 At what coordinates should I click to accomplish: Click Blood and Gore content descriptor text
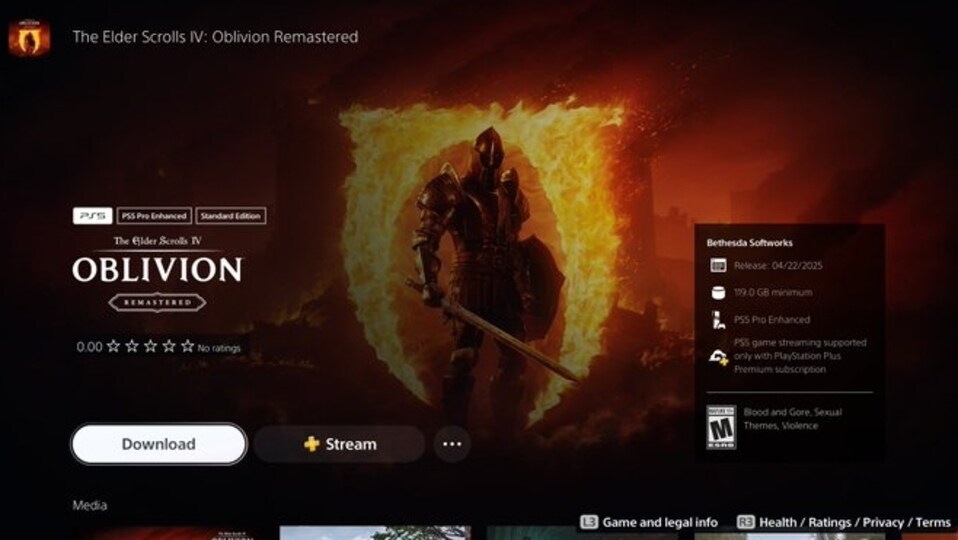792,419
